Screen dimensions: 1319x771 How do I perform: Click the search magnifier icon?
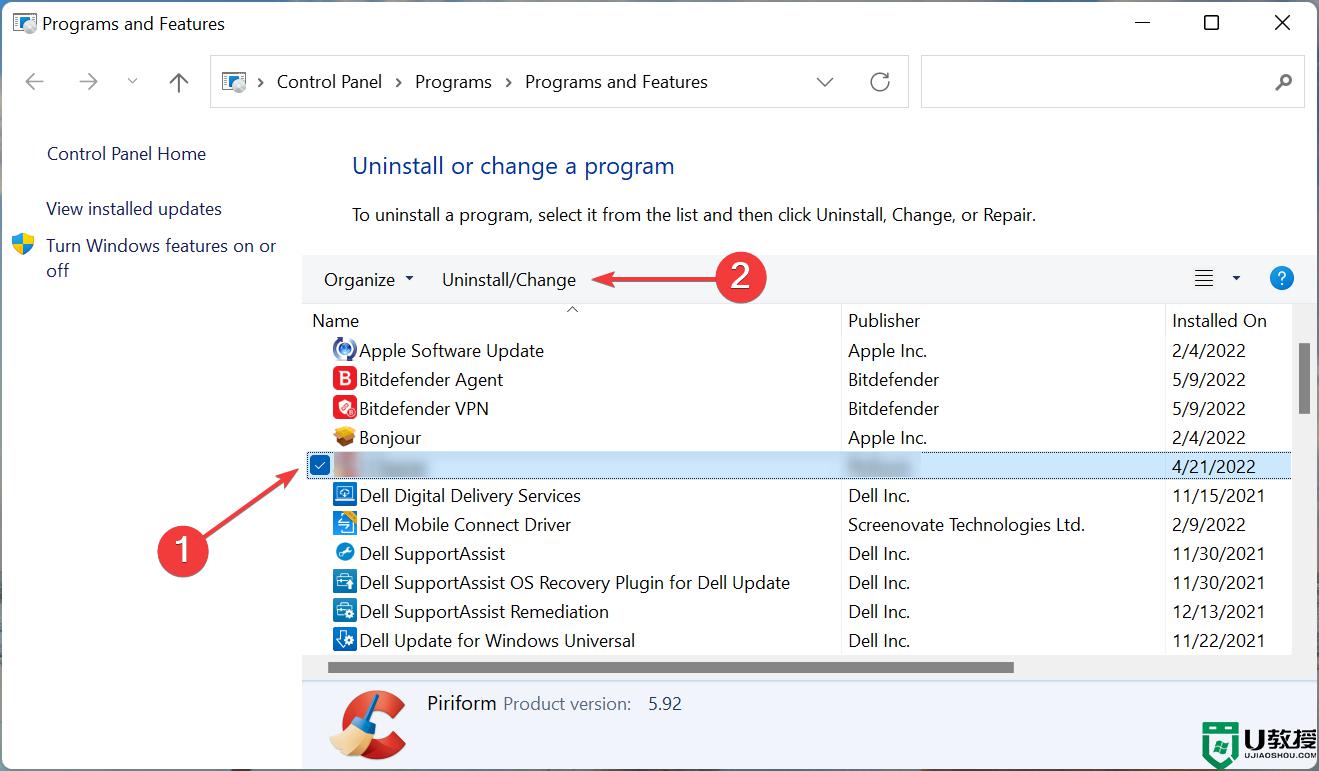point(1284,83)
